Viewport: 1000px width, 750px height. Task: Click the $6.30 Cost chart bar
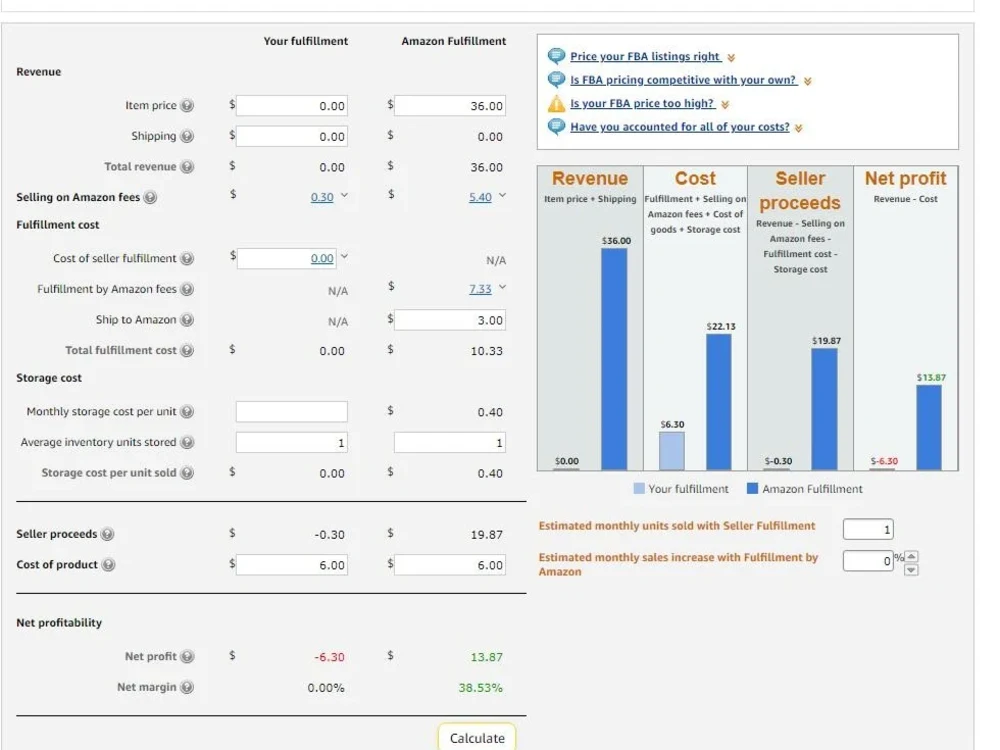click(x=672, y=452)
